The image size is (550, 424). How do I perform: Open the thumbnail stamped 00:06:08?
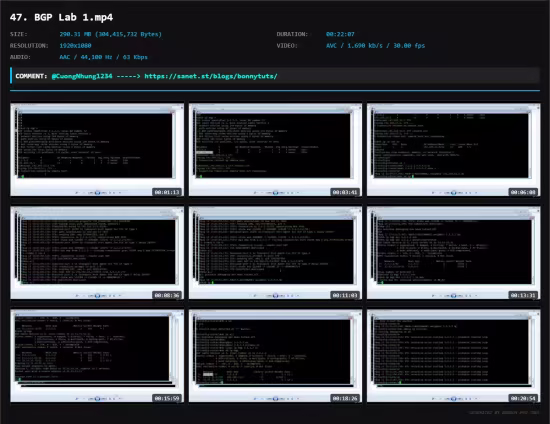453,150
